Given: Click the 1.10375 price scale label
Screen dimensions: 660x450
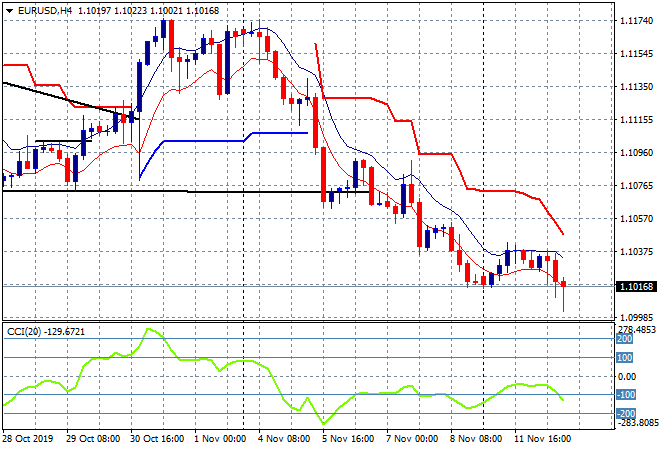Looking at the screenshot, I should pyautogui.click(x=637, y=252).
